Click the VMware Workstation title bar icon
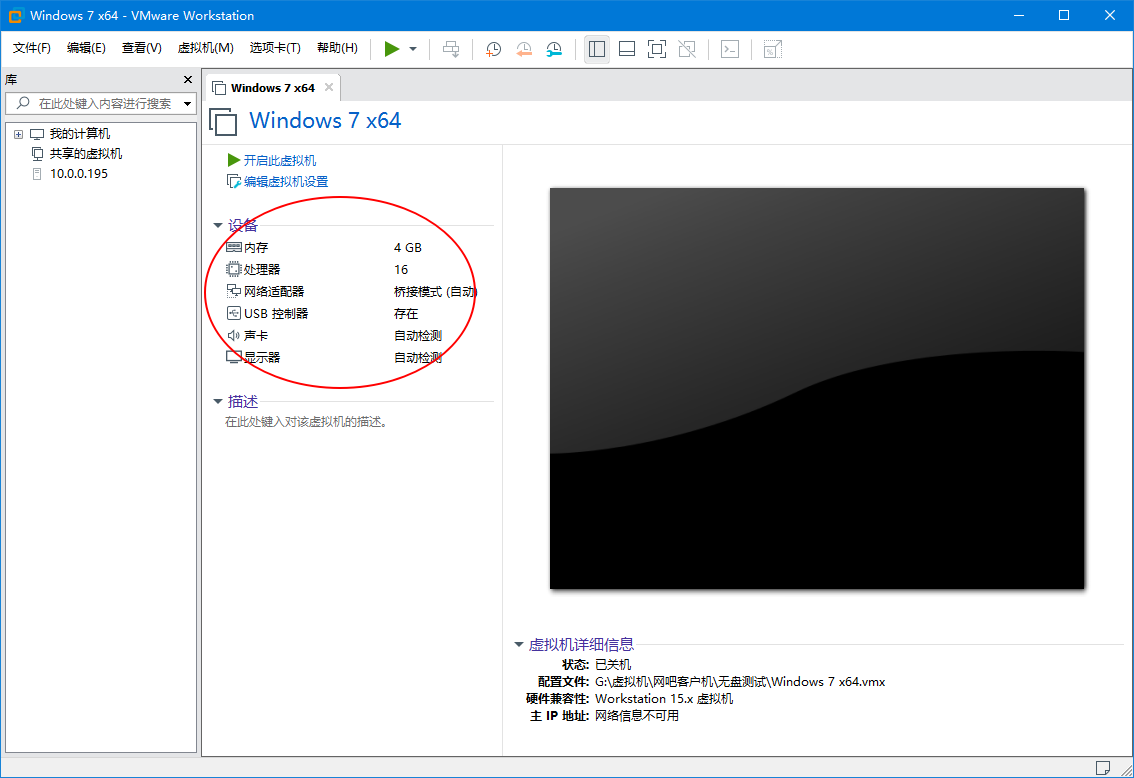 (x=15, y=15)
